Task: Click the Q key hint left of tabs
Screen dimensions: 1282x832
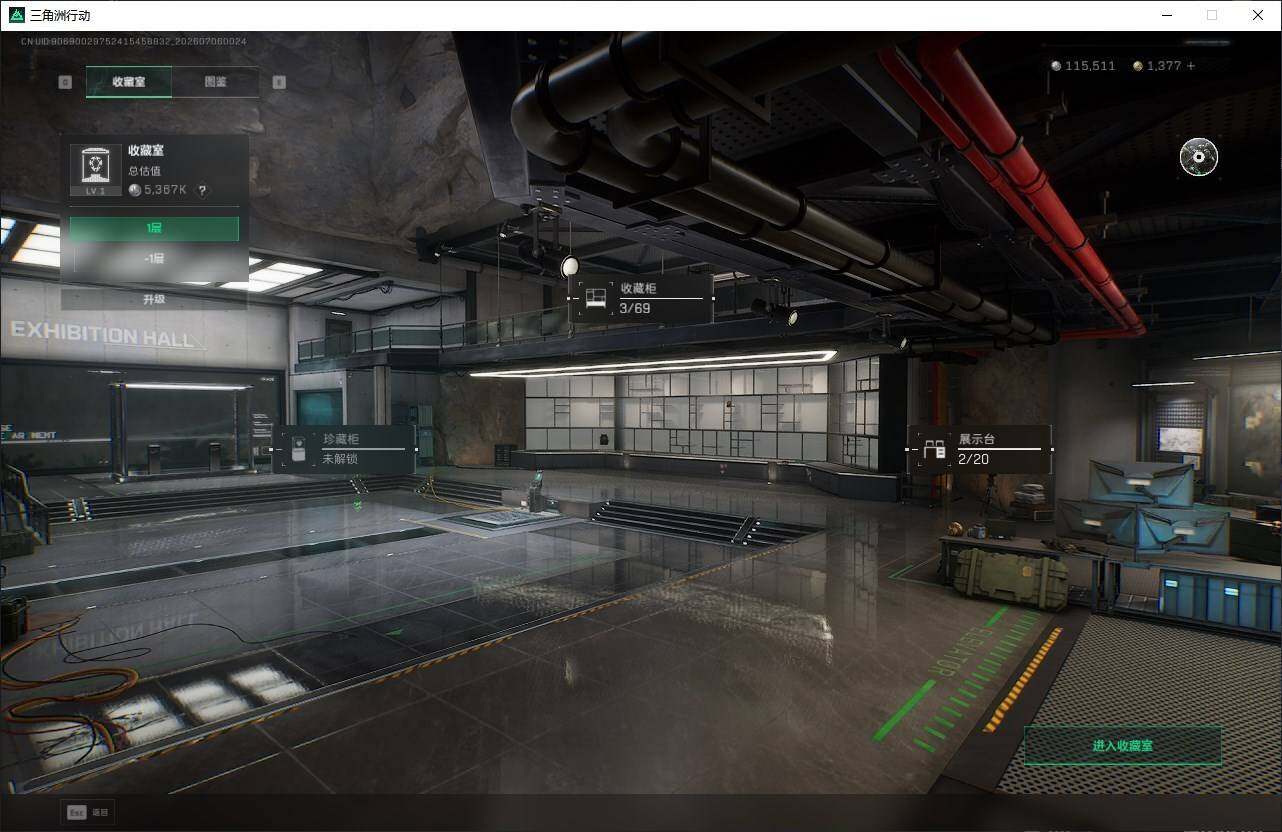Action: point(65,82)
